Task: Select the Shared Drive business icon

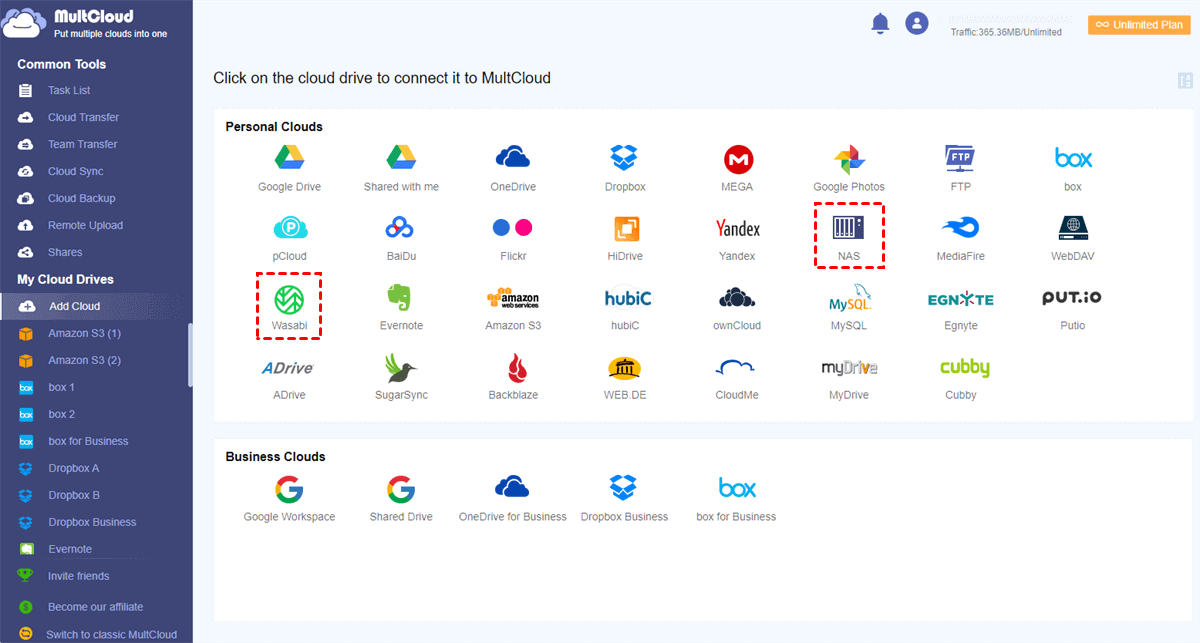Action: (401, 489)
